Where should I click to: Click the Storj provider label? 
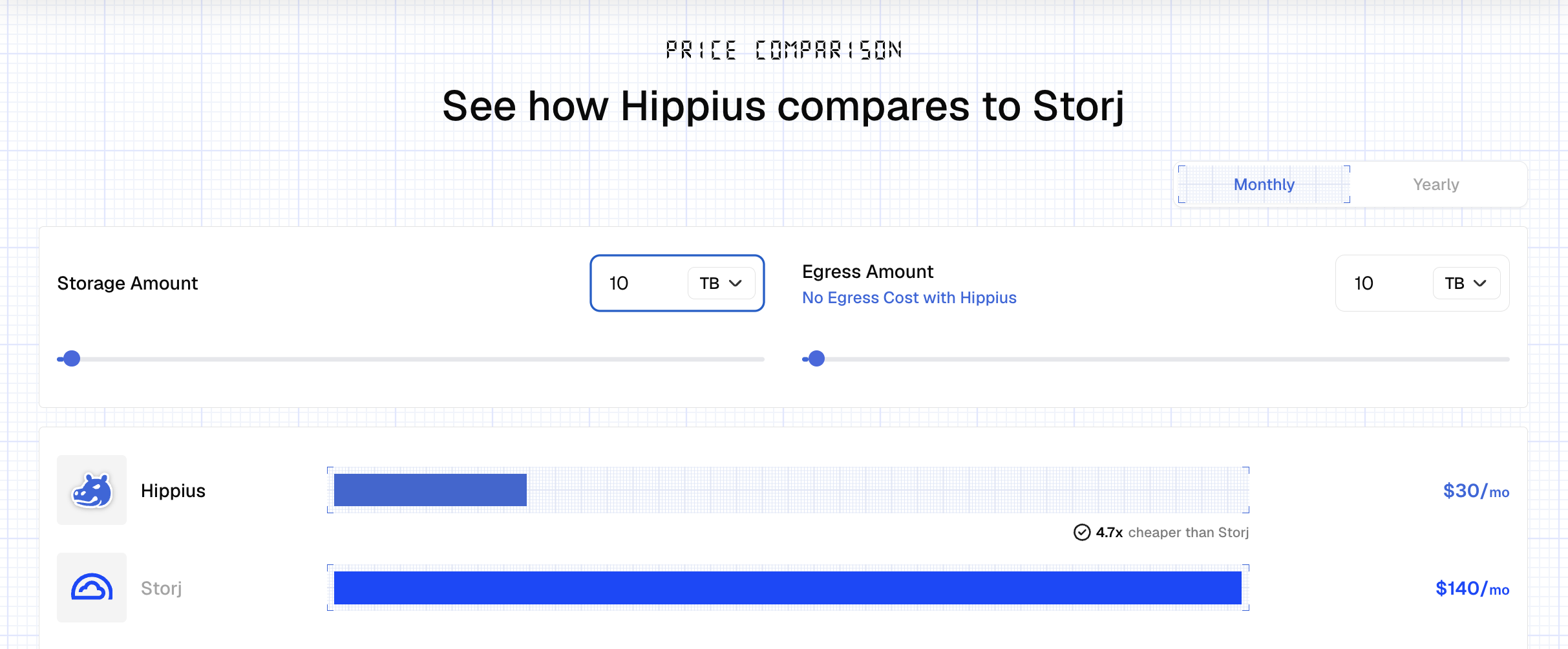162,588
